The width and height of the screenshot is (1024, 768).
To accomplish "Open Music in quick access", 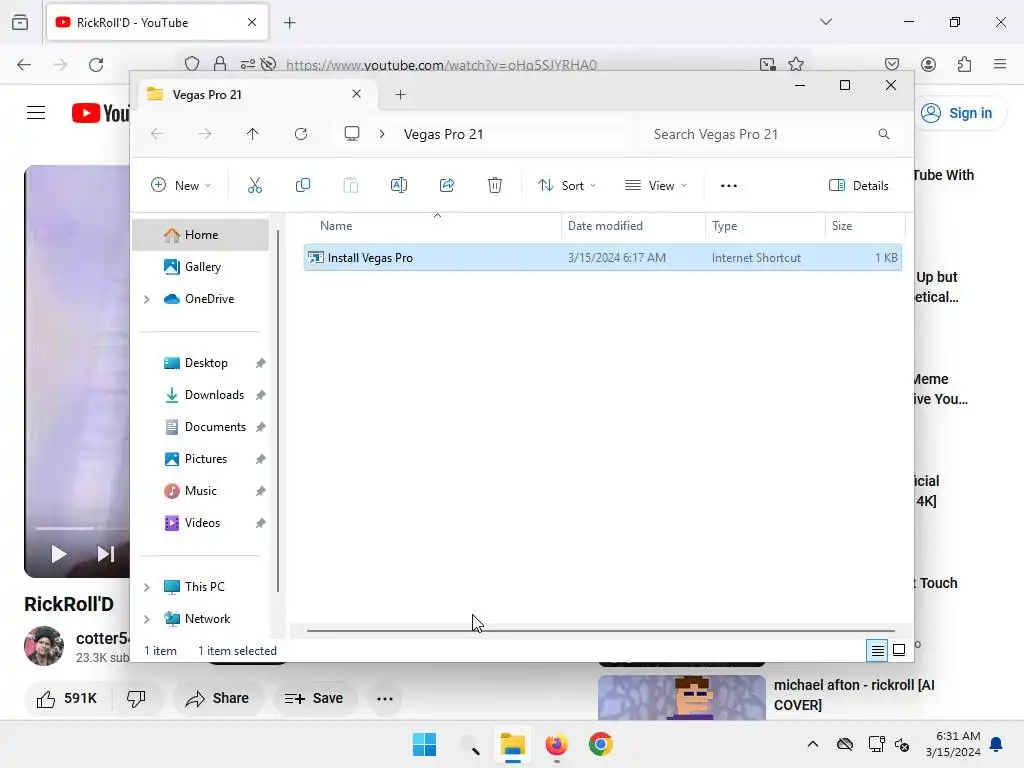I will pos(200,491).
